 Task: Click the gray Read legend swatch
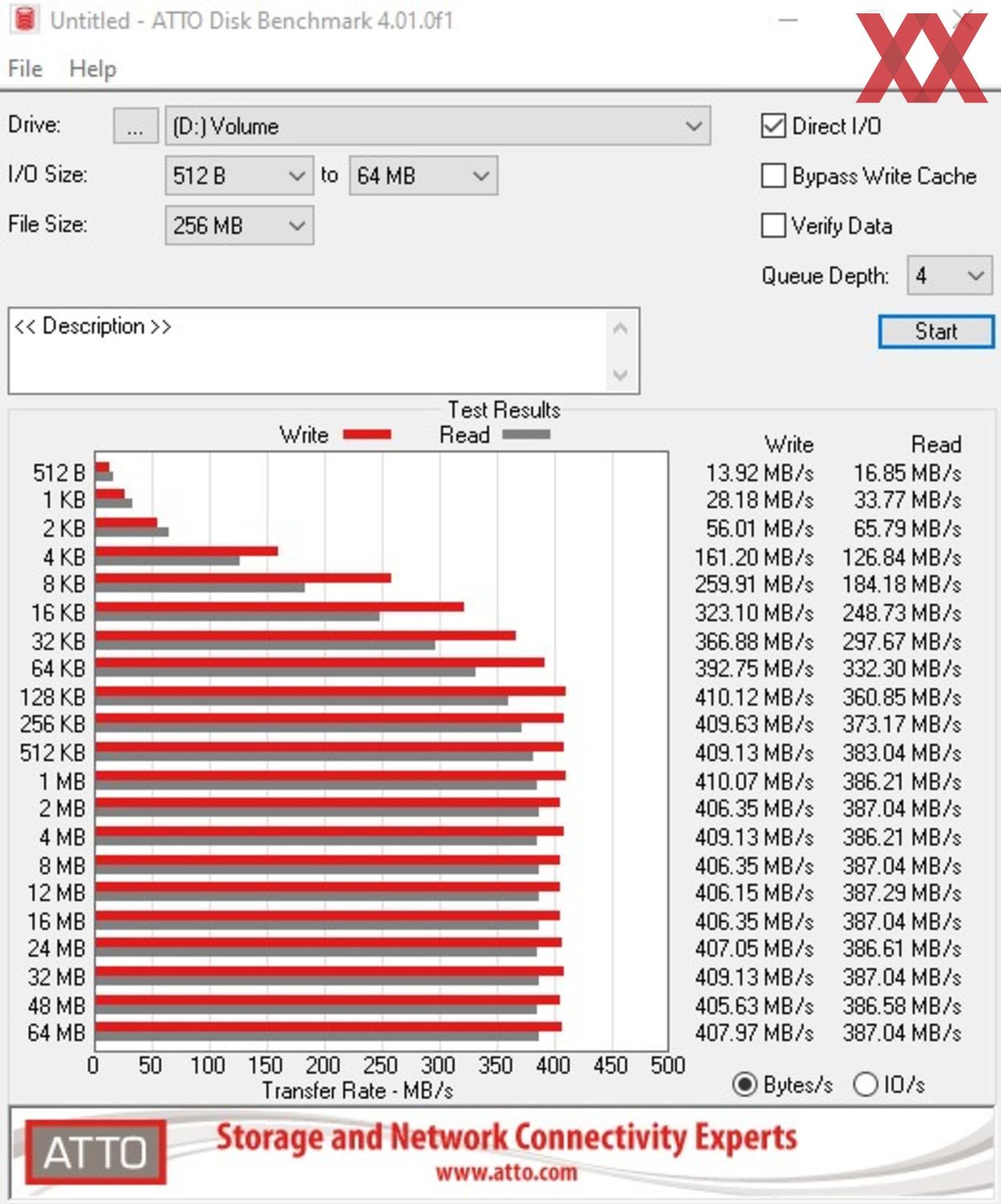tap(526, 435)
